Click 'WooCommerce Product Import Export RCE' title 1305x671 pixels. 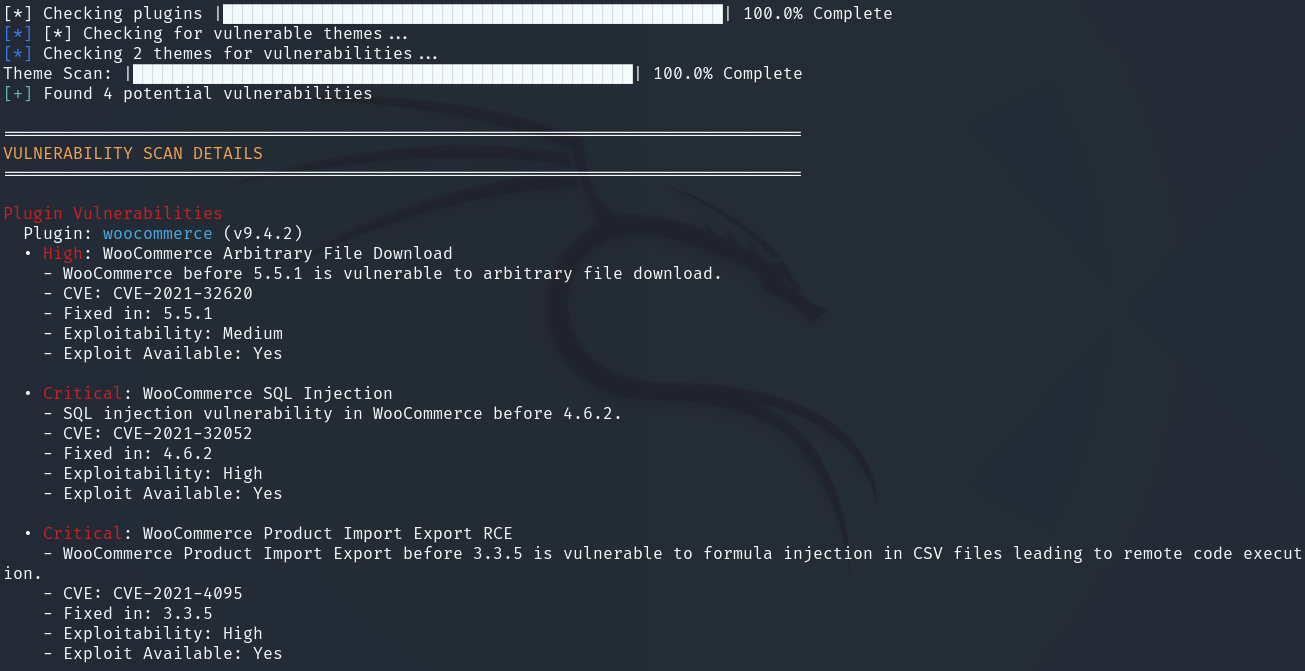click(x=328, y=534)
